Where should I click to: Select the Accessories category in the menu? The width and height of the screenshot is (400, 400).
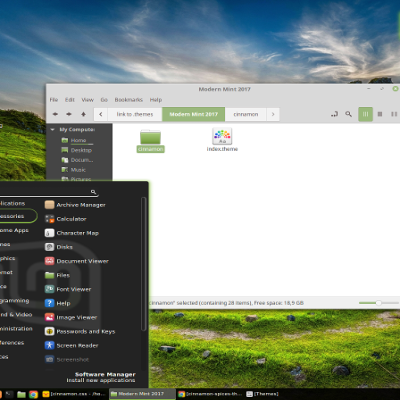pos(18,216)
